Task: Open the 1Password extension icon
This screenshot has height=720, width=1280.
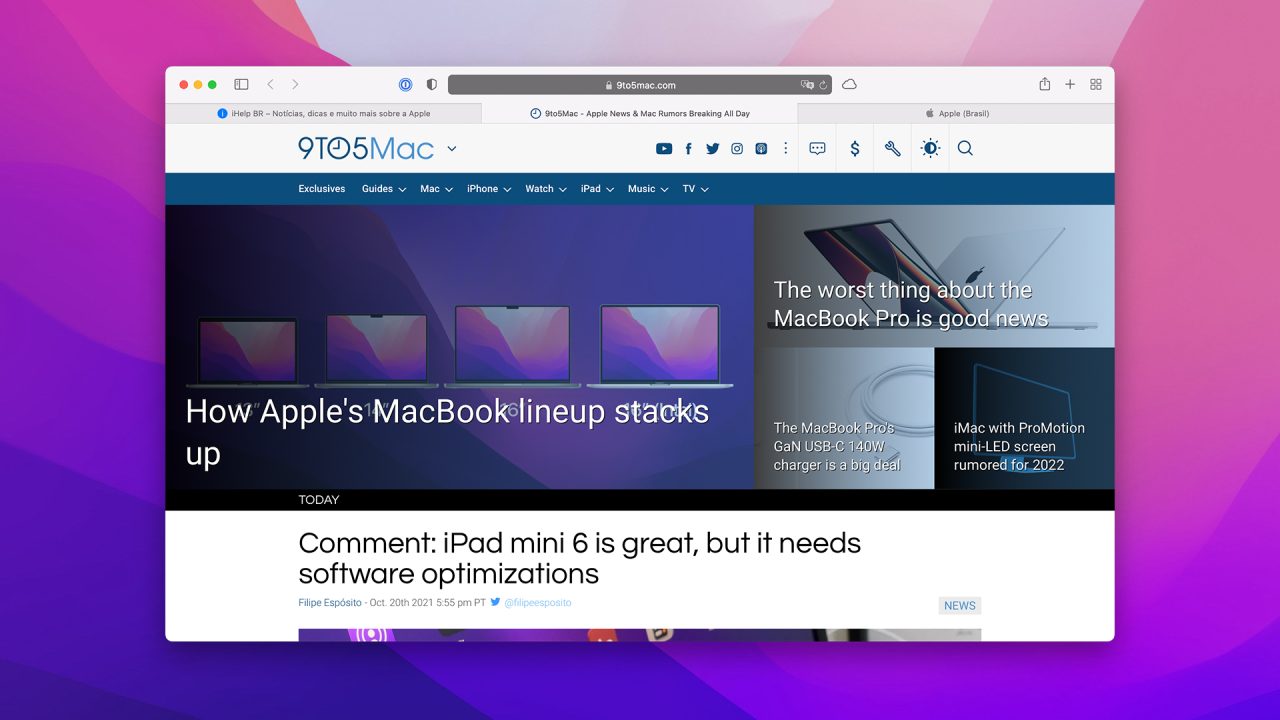Action: 406,85
